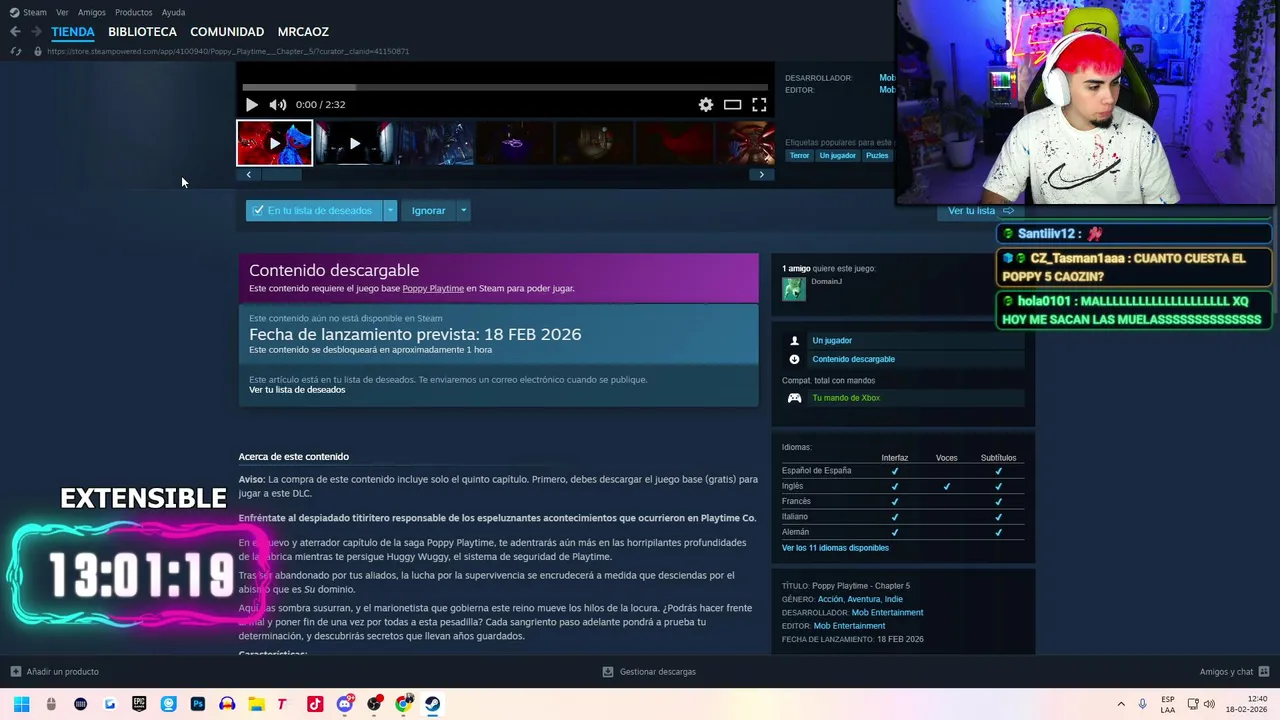Open the 'Un jugador' popular tag

pos(837,155)
